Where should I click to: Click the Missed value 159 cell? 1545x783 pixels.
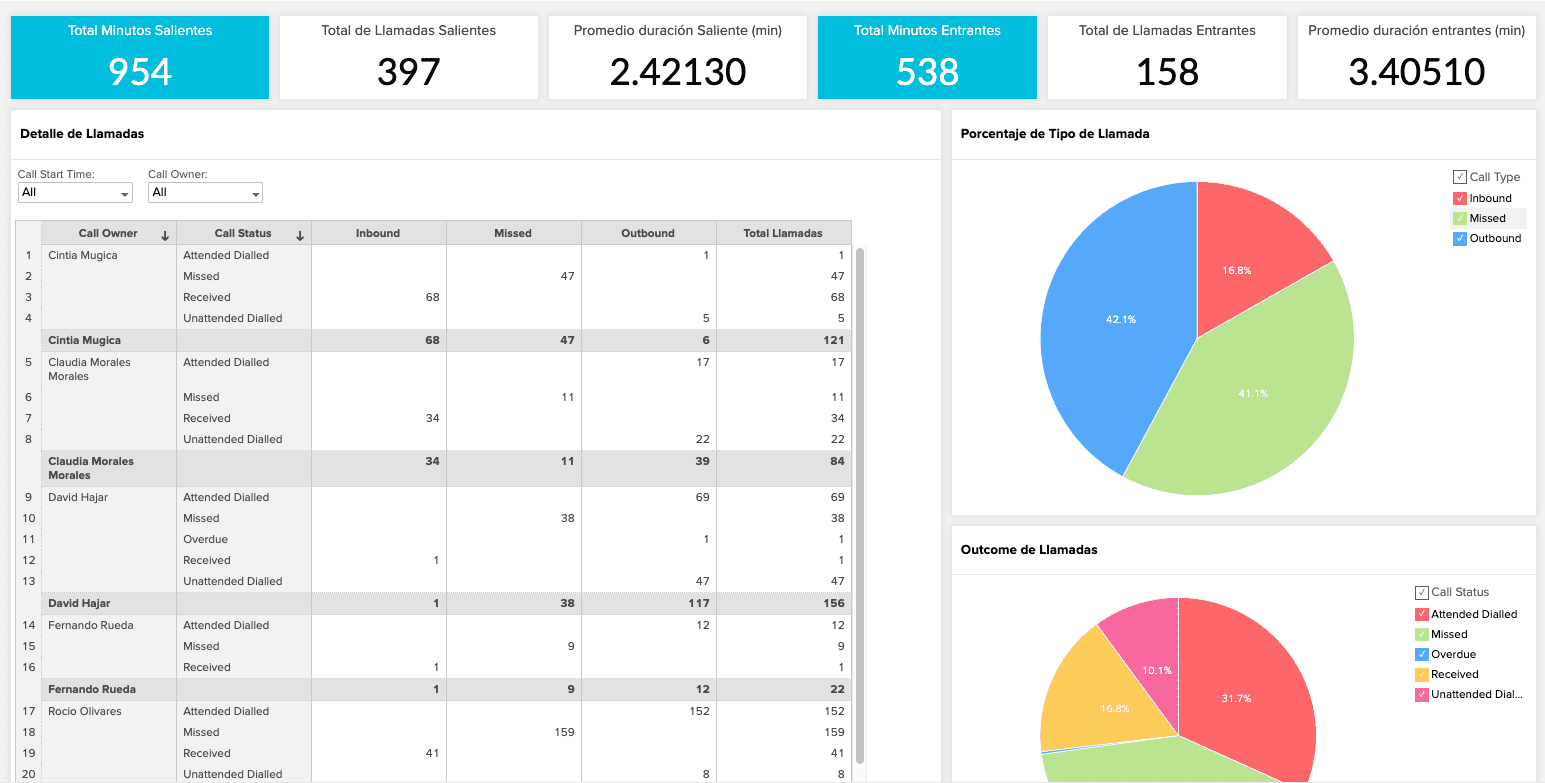click(513, 732)
